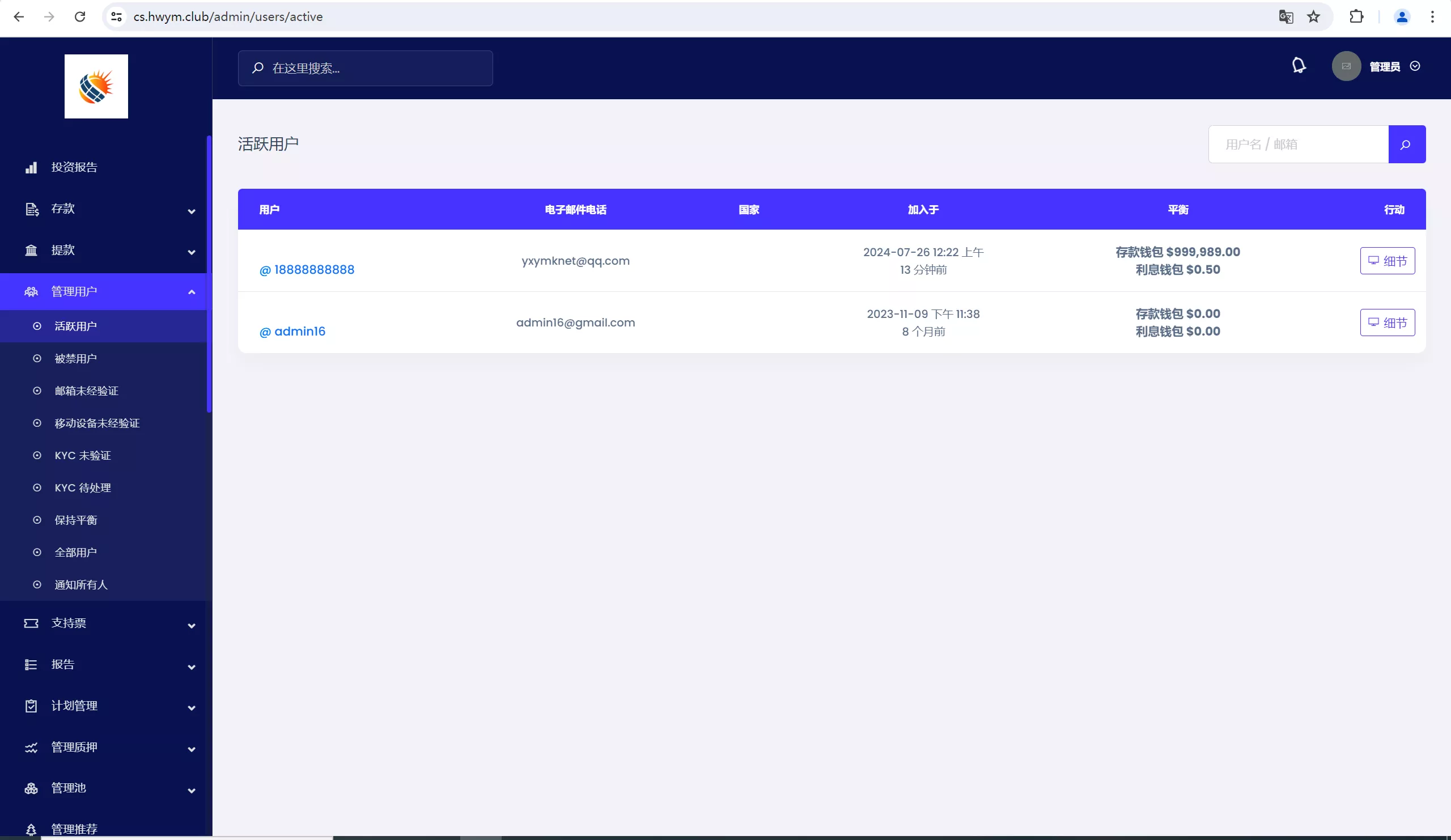Open the browser extensions puzzle icon

1356,16
